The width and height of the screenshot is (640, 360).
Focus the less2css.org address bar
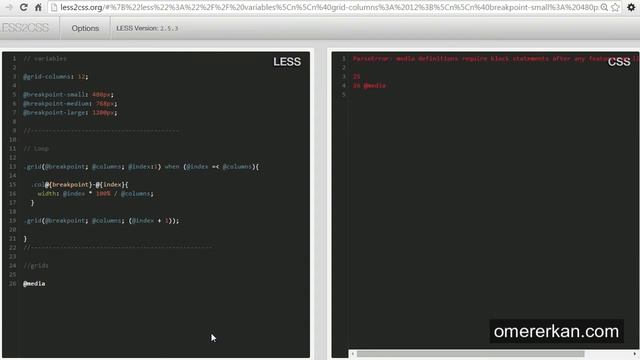(x=329, y=7)
